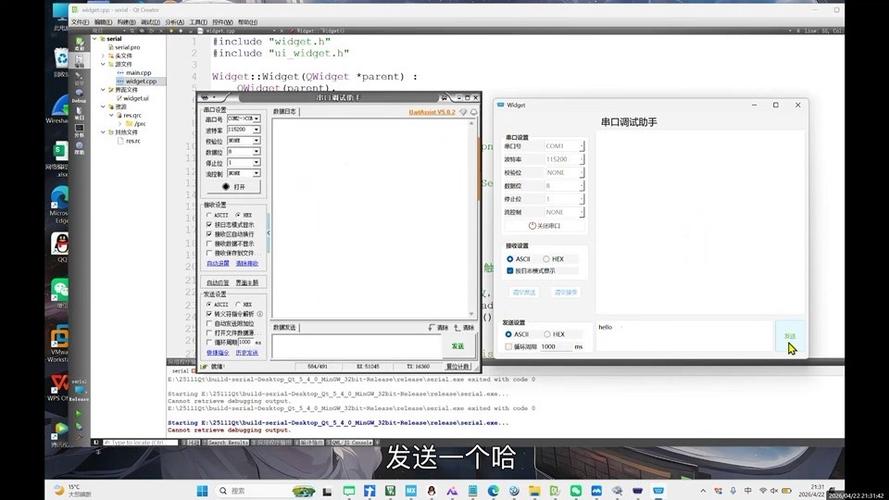Click 打开 port button in UartAssist
Image resolution: width=889 pixels, height=500 pixels.
click(x=234, y=187)
